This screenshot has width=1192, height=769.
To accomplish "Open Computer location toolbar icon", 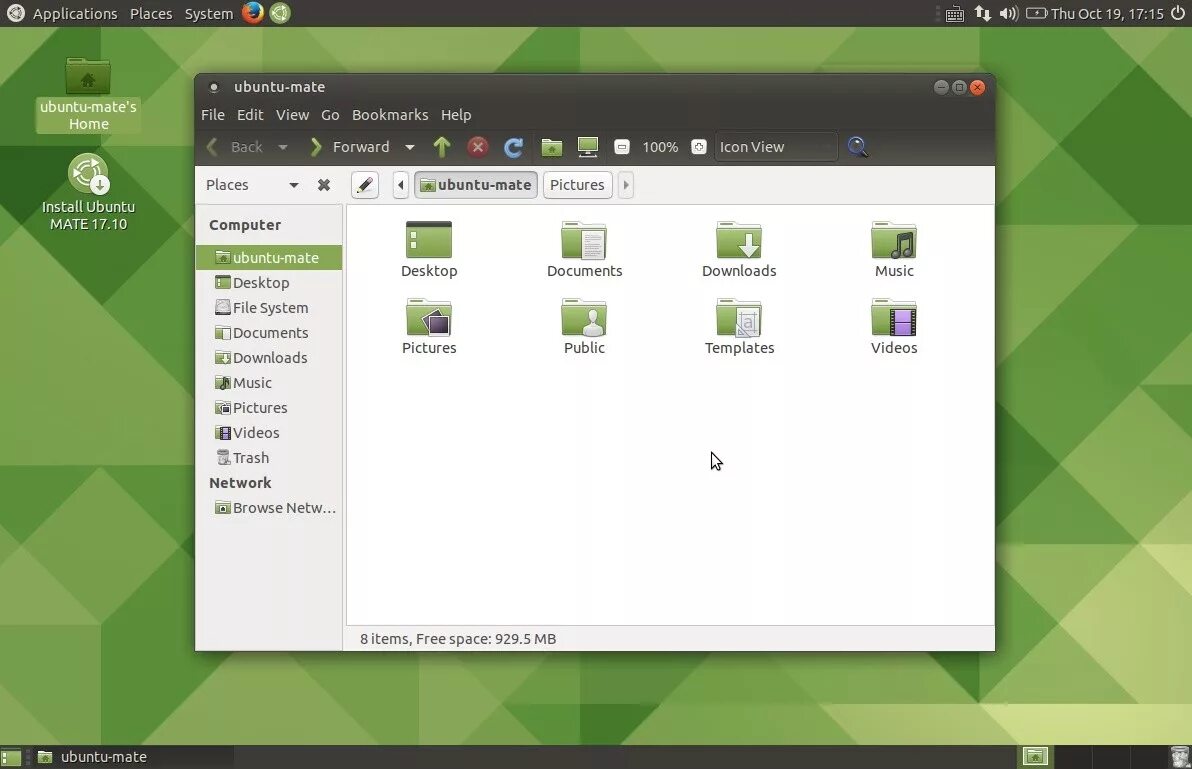I will (x=588, y=147).
